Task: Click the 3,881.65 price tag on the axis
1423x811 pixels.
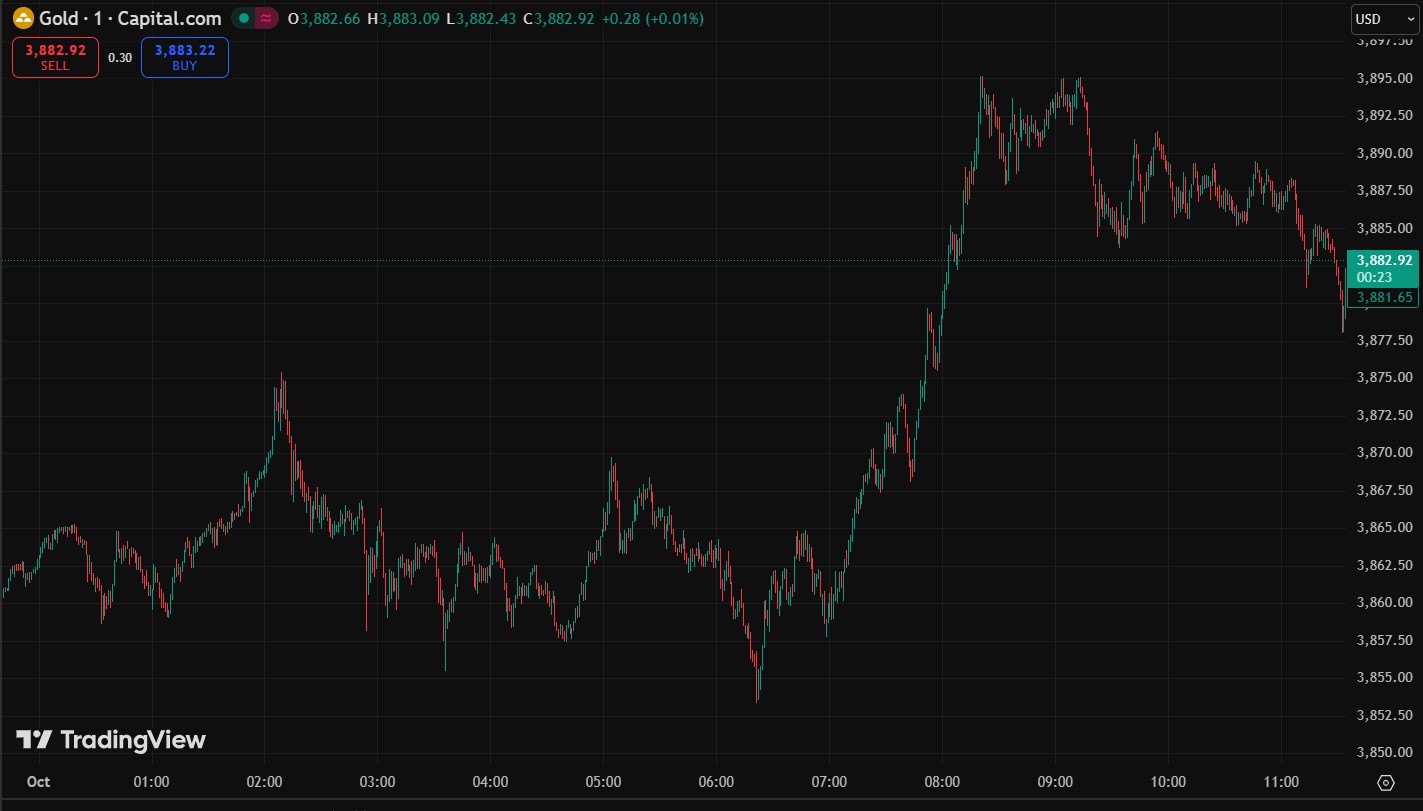Action: [1384, 297]
